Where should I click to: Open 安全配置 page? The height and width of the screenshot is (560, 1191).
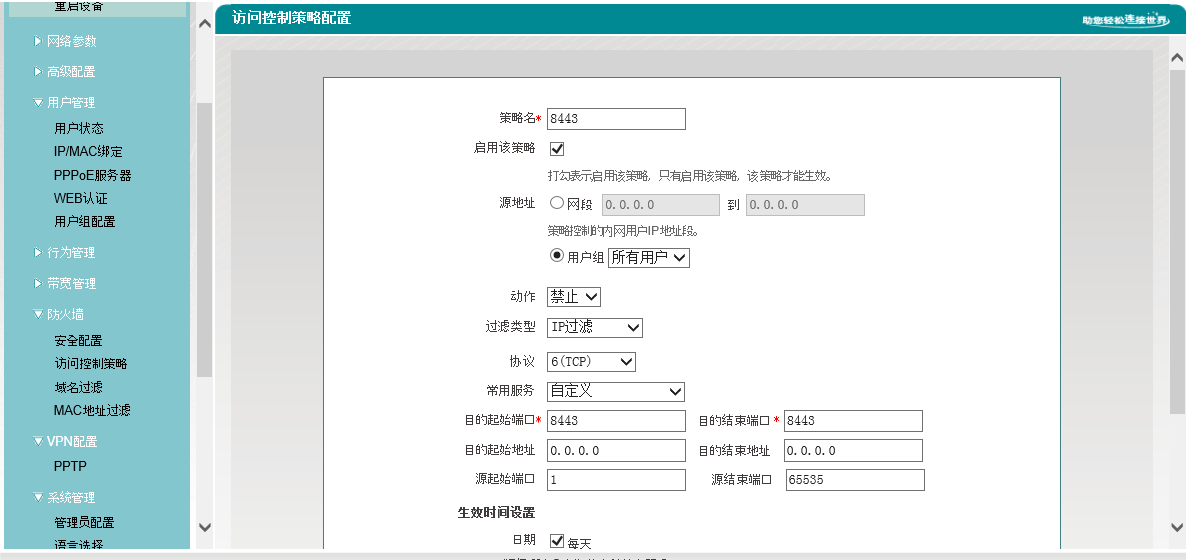tap(78, 340)
